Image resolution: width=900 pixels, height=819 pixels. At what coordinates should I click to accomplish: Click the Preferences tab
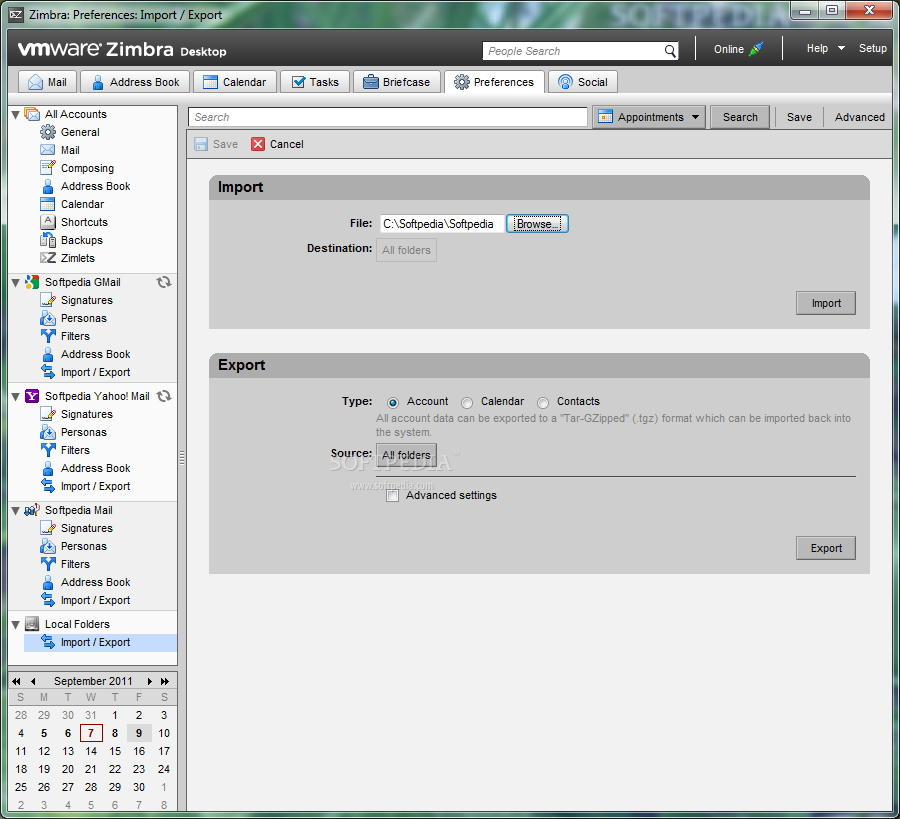click(494, 82)
